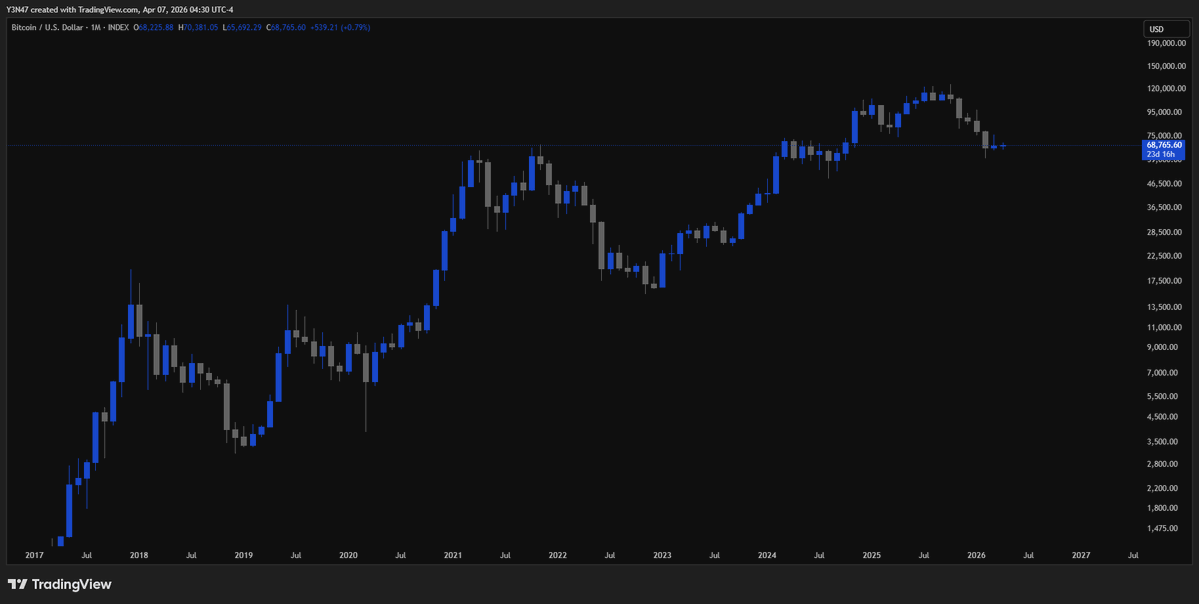Viewport: 1199px width, 604px height.
Task: Click the 120,000.00 price axis label
Action: click(1166, 89)
